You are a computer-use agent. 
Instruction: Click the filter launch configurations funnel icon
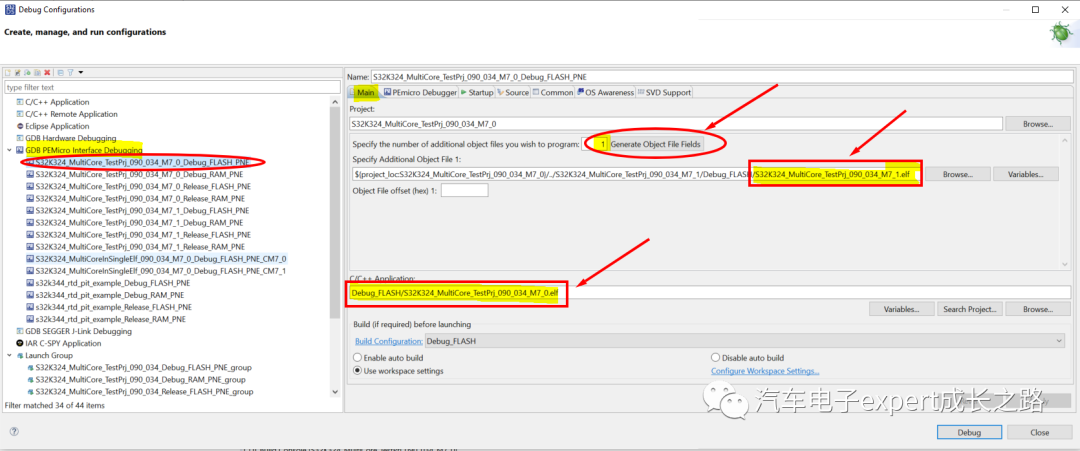coord(70,72)
